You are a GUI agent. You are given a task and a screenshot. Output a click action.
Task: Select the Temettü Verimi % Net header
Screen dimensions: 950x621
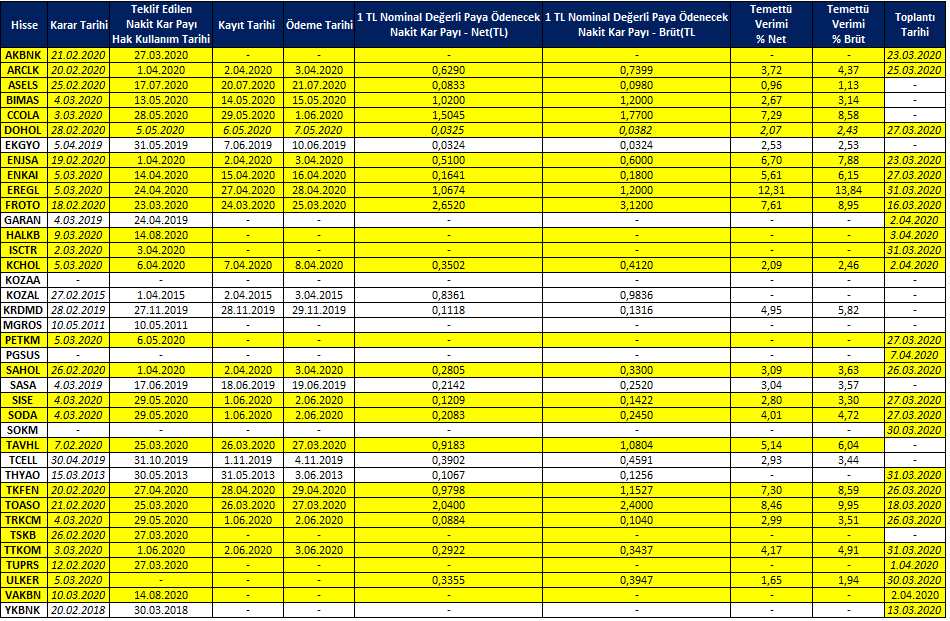(x=771, y=25)
